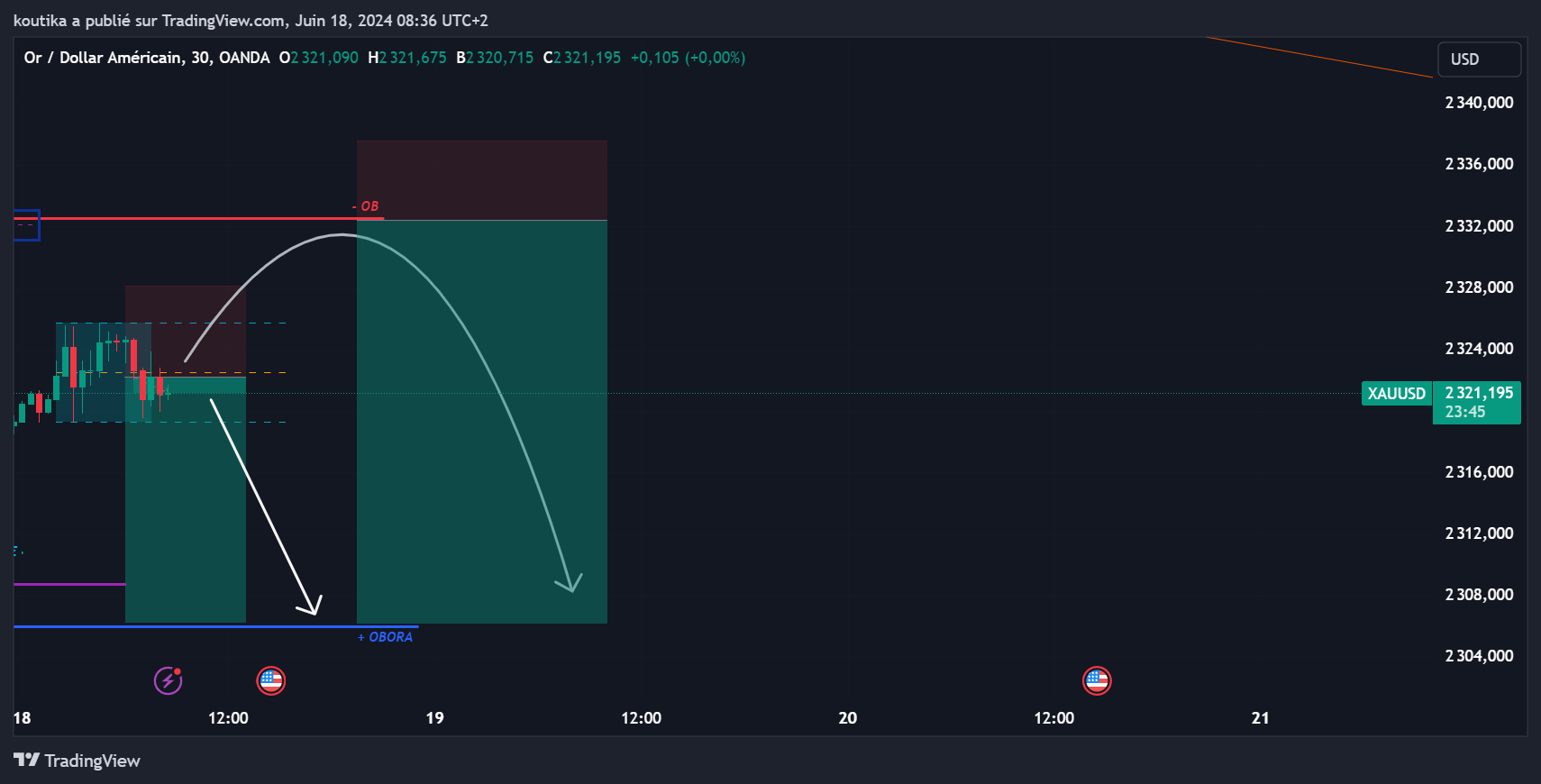Viewport: 1541px width, 784px height.
Task: Click the 2 340,000 price scale label
Action: 1479,103
